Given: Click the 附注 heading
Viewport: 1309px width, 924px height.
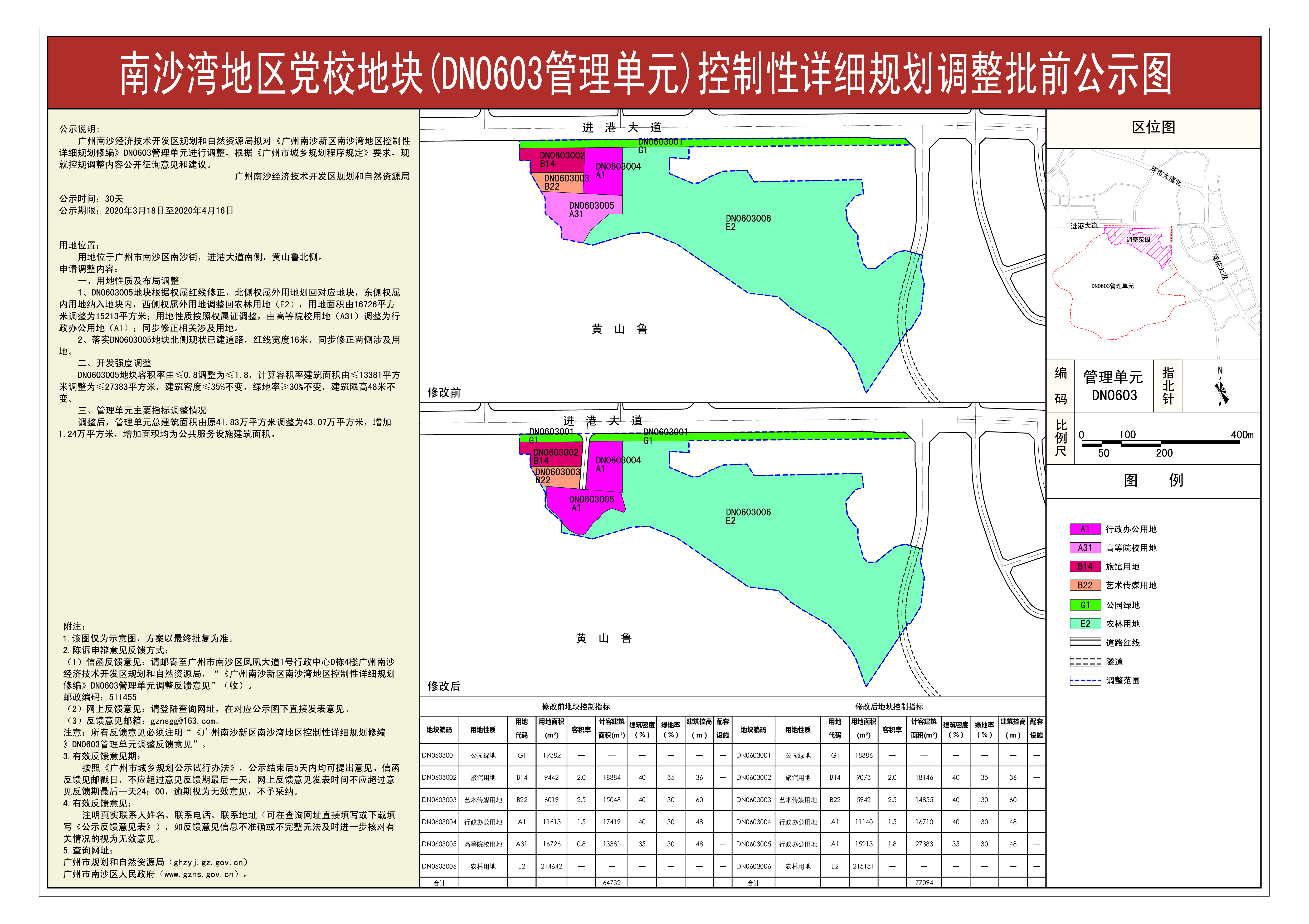Looking at the screenshot, I should click(x=74, y=627).
